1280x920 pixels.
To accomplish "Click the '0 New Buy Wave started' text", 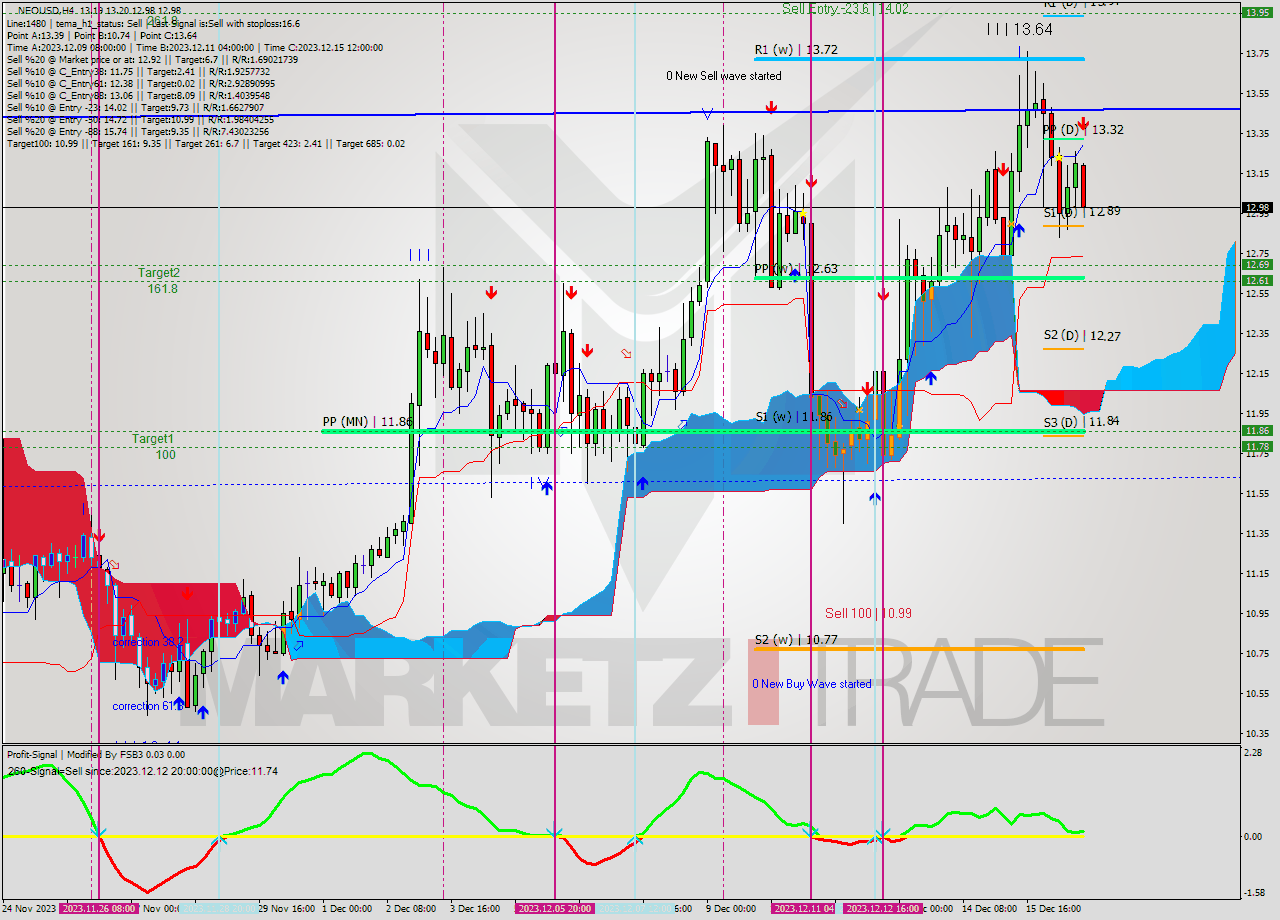I will click(x=812, y=684).
